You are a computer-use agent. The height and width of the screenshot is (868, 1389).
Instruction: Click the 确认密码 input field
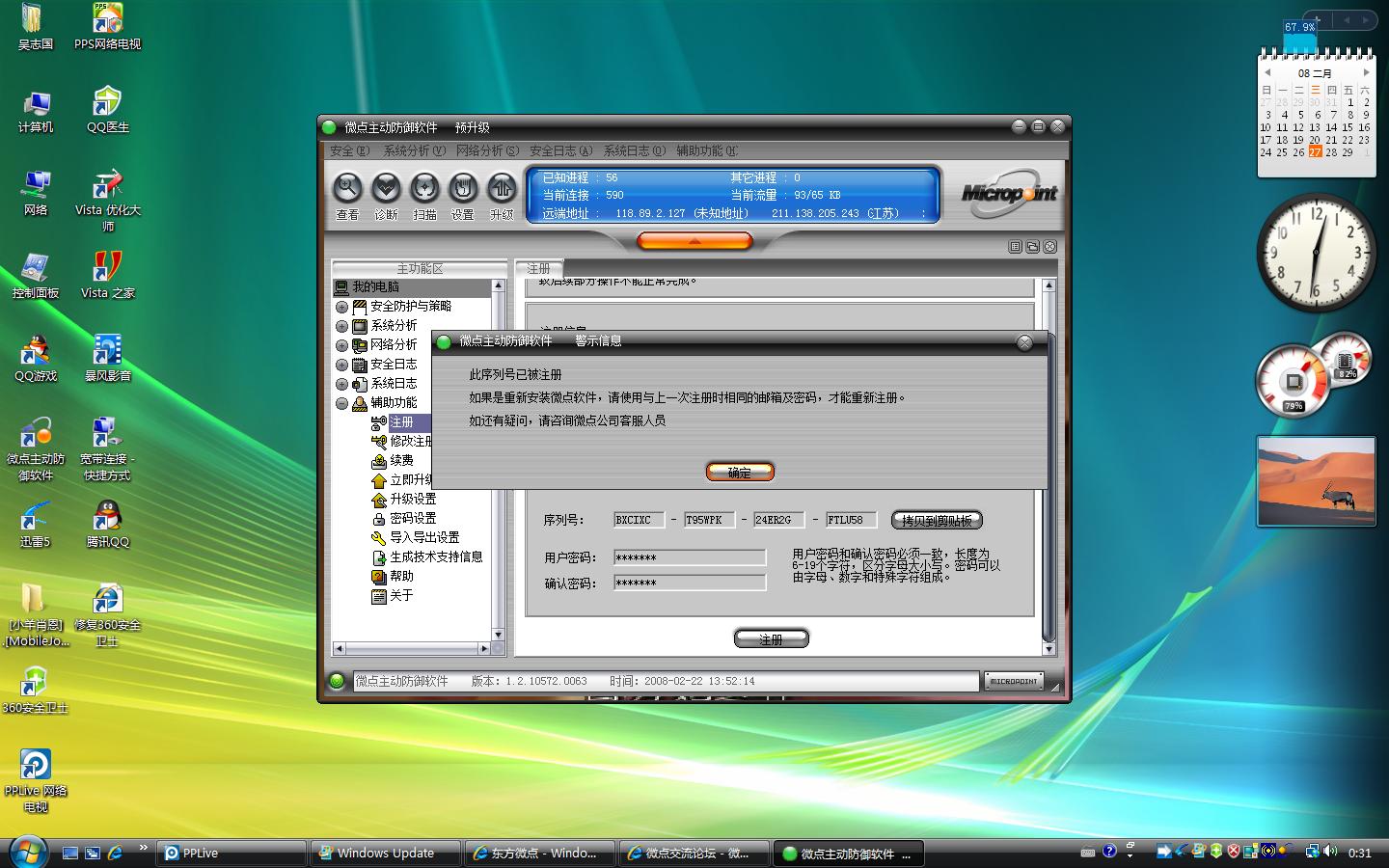[690, 583]
